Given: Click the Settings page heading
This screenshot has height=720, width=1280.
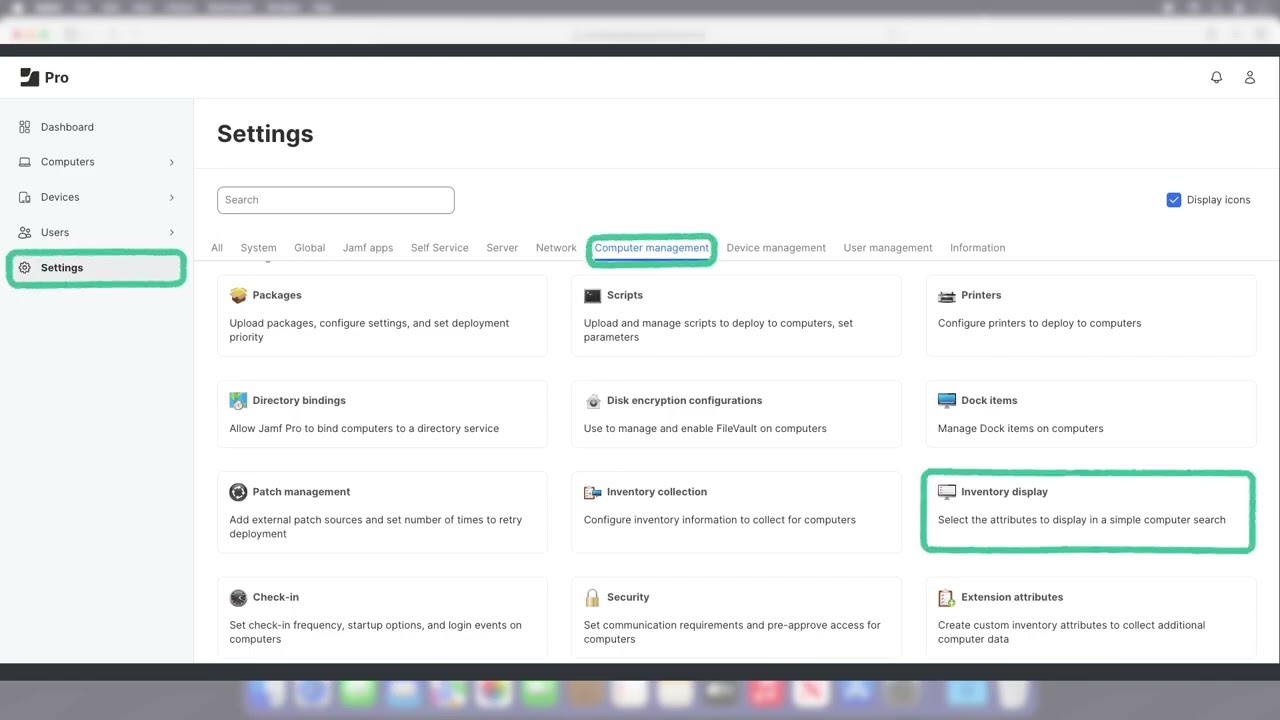Looking at the screenshot, I should (x=265, y=134).
